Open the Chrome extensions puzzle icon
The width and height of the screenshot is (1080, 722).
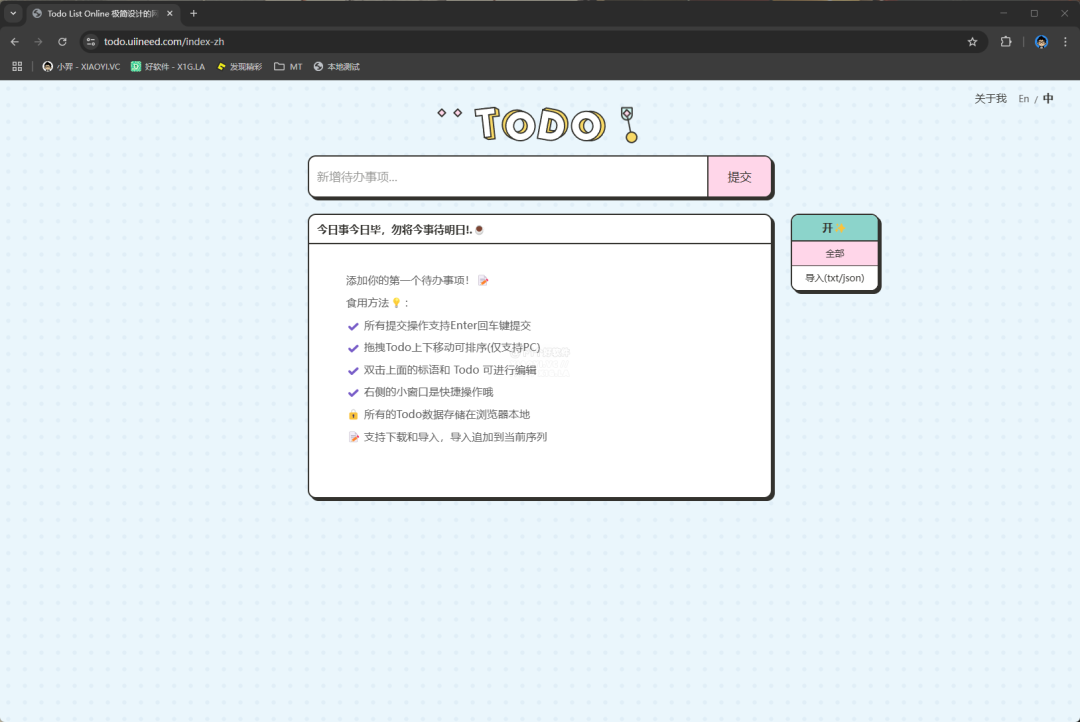point(1006,42)
